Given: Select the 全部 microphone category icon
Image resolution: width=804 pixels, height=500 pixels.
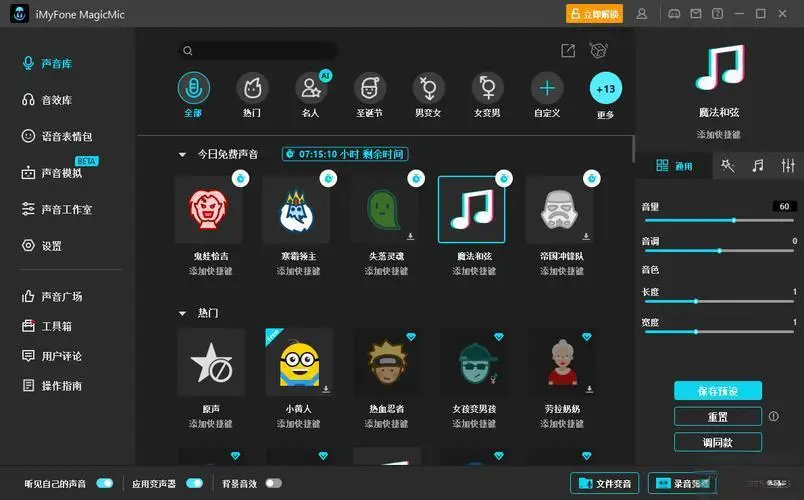Looking at the screenshot, I should click(194, 88).
